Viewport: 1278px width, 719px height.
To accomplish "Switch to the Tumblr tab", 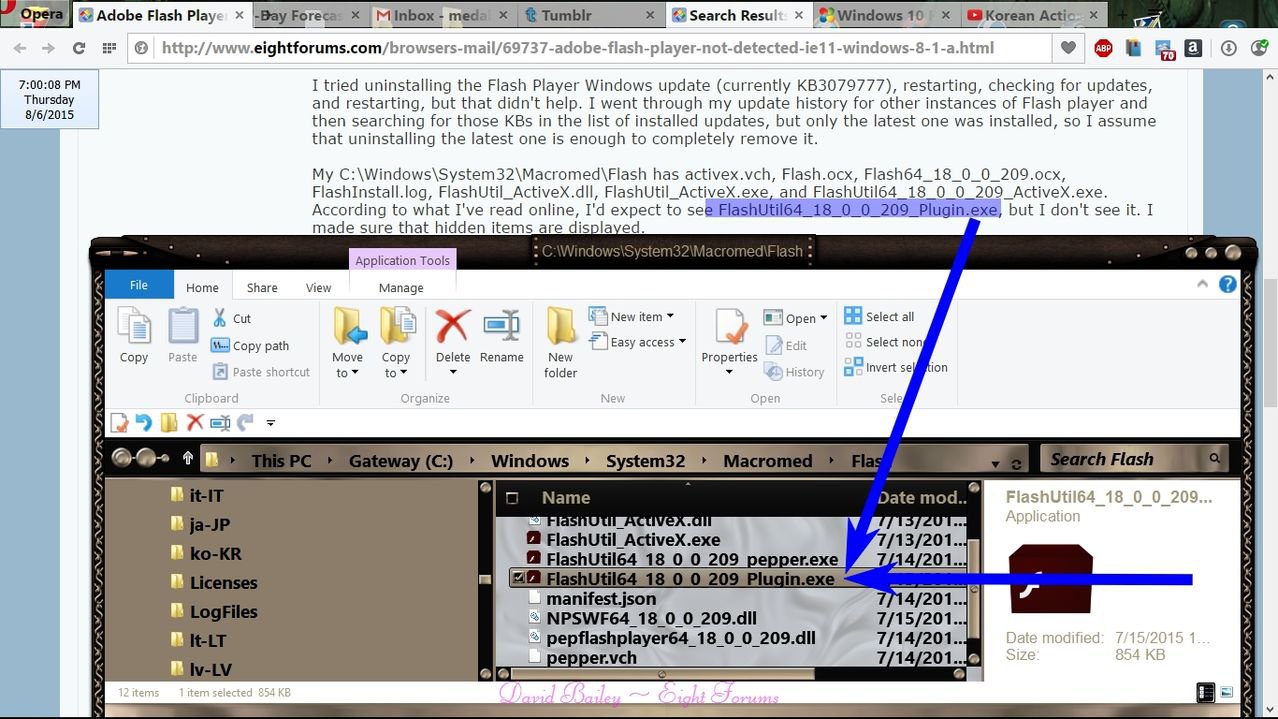I will (x=590, y=15).
